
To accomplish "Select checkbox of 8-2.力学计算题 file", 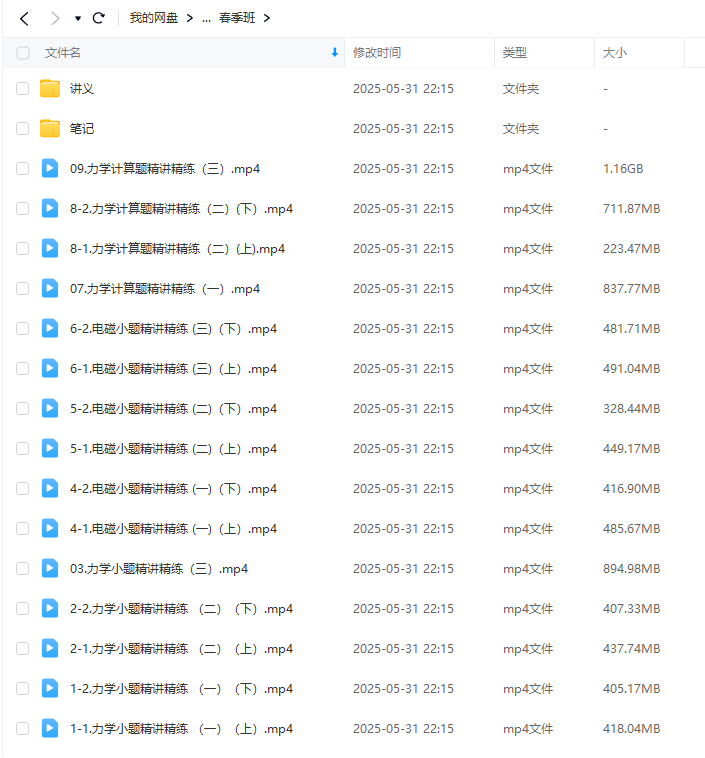I will [x=23, y=208].
